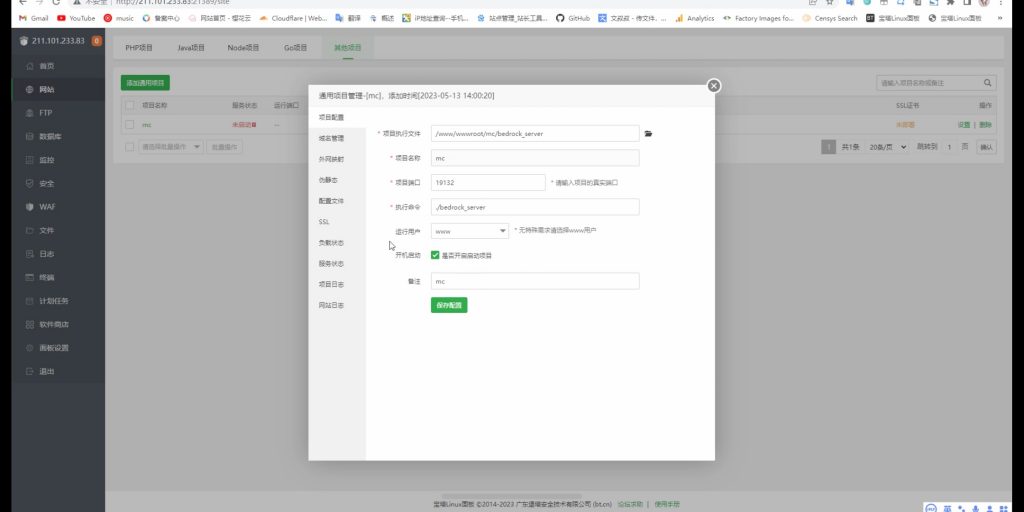Open the 运行用户 www dropdown
1024x512 pixels.
tap(470, 231)
